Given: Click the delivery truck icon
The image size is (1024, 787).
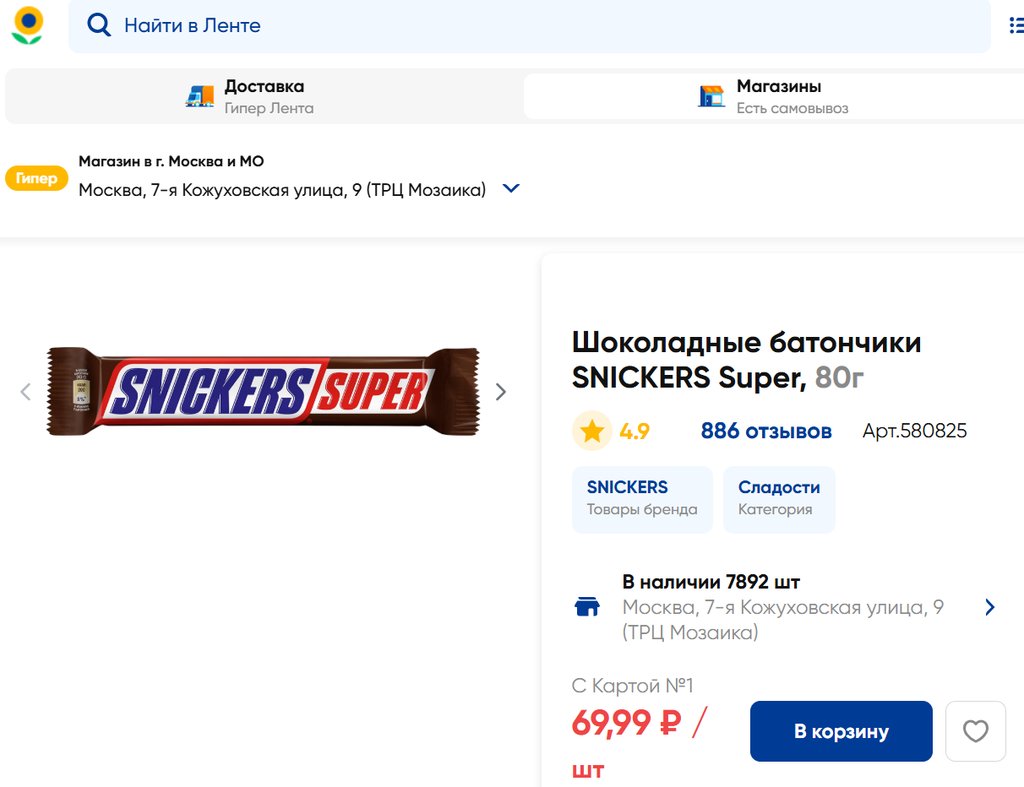Looking at the screenshot, I should click(x=200, y=96).
